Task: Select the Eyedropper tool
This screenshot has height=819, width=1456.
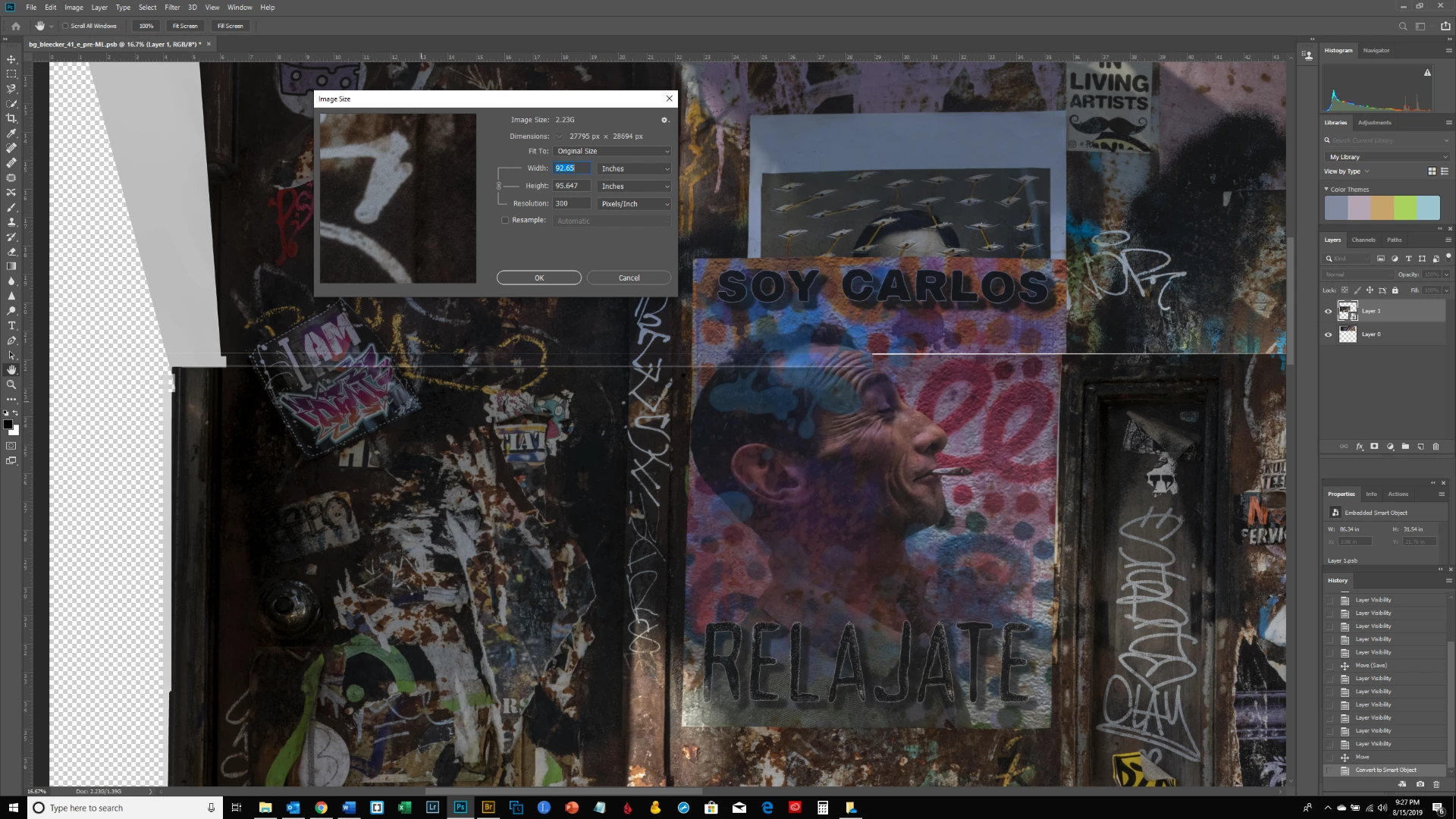Action: [11, 133]
